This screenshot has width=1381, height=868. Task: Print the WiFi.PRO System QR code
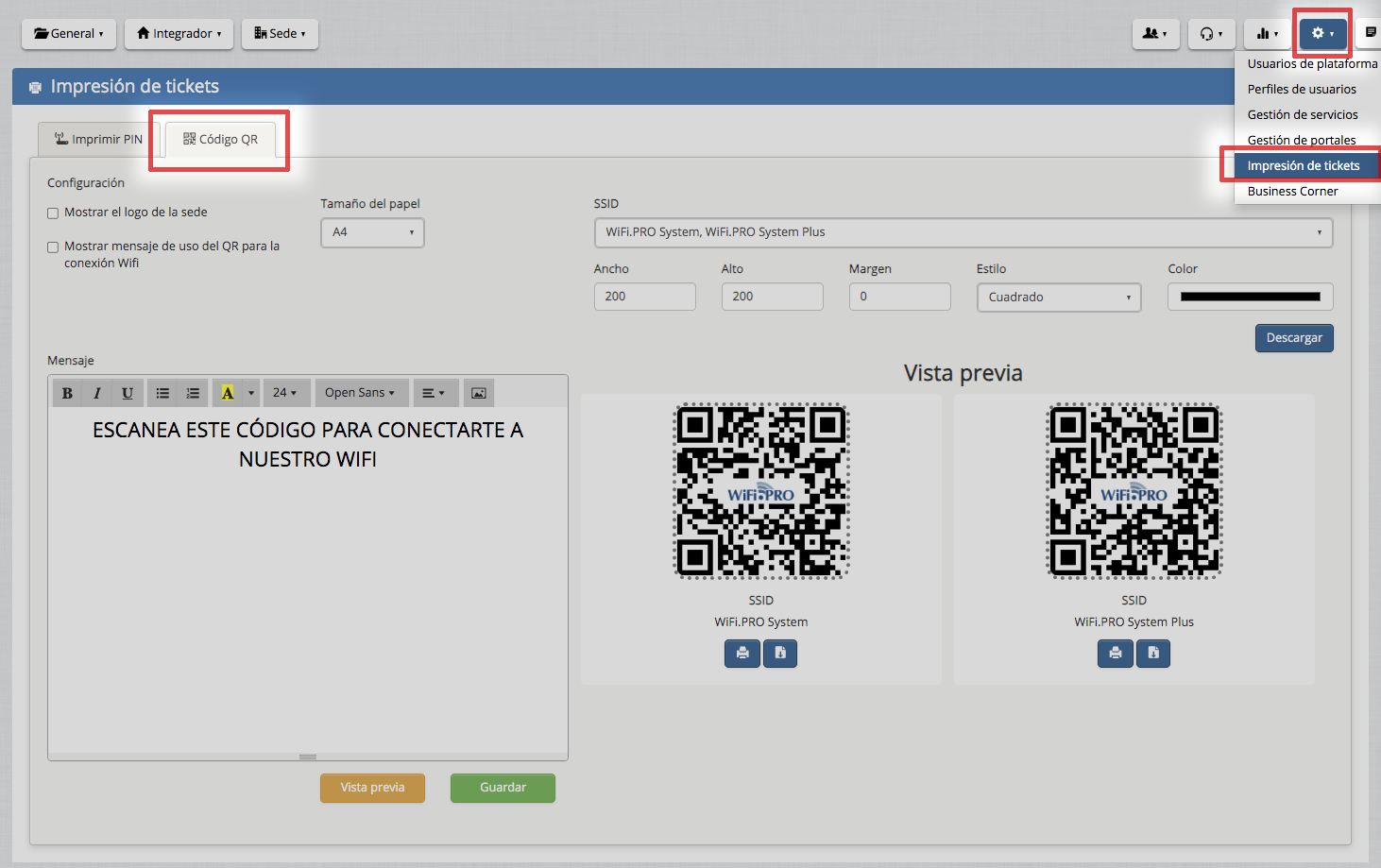point(742,653)
